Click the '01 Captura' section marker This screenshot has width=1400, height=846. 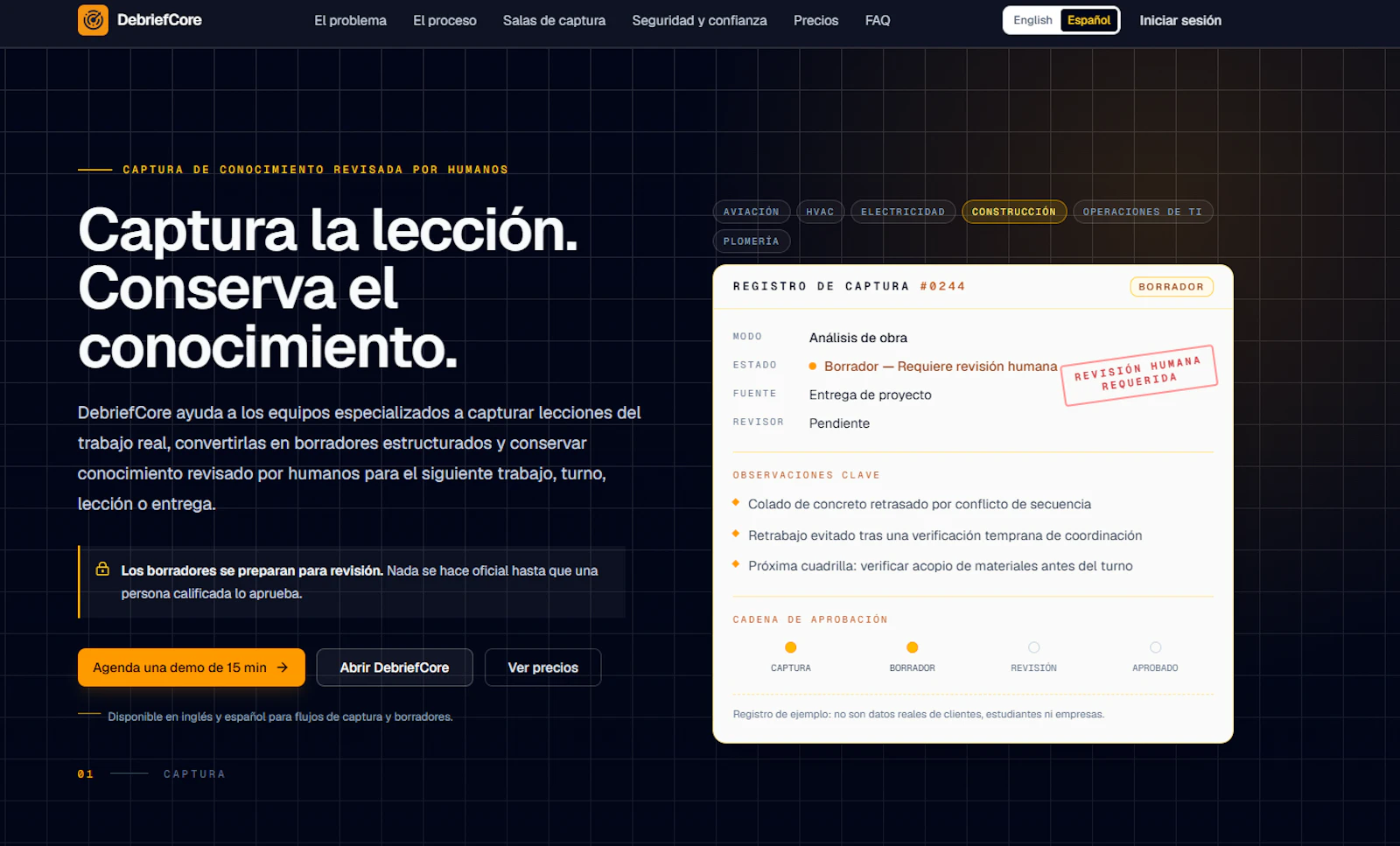[151, 774]
